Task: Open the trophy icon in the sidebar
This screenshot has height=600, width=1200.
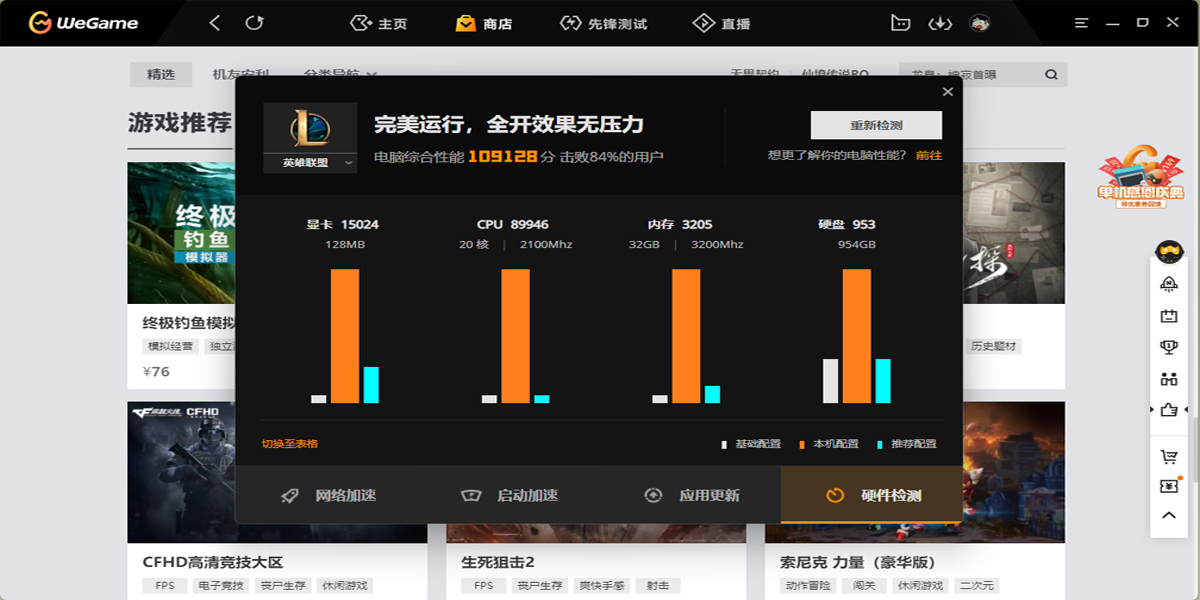Action: pos(1168,347)
